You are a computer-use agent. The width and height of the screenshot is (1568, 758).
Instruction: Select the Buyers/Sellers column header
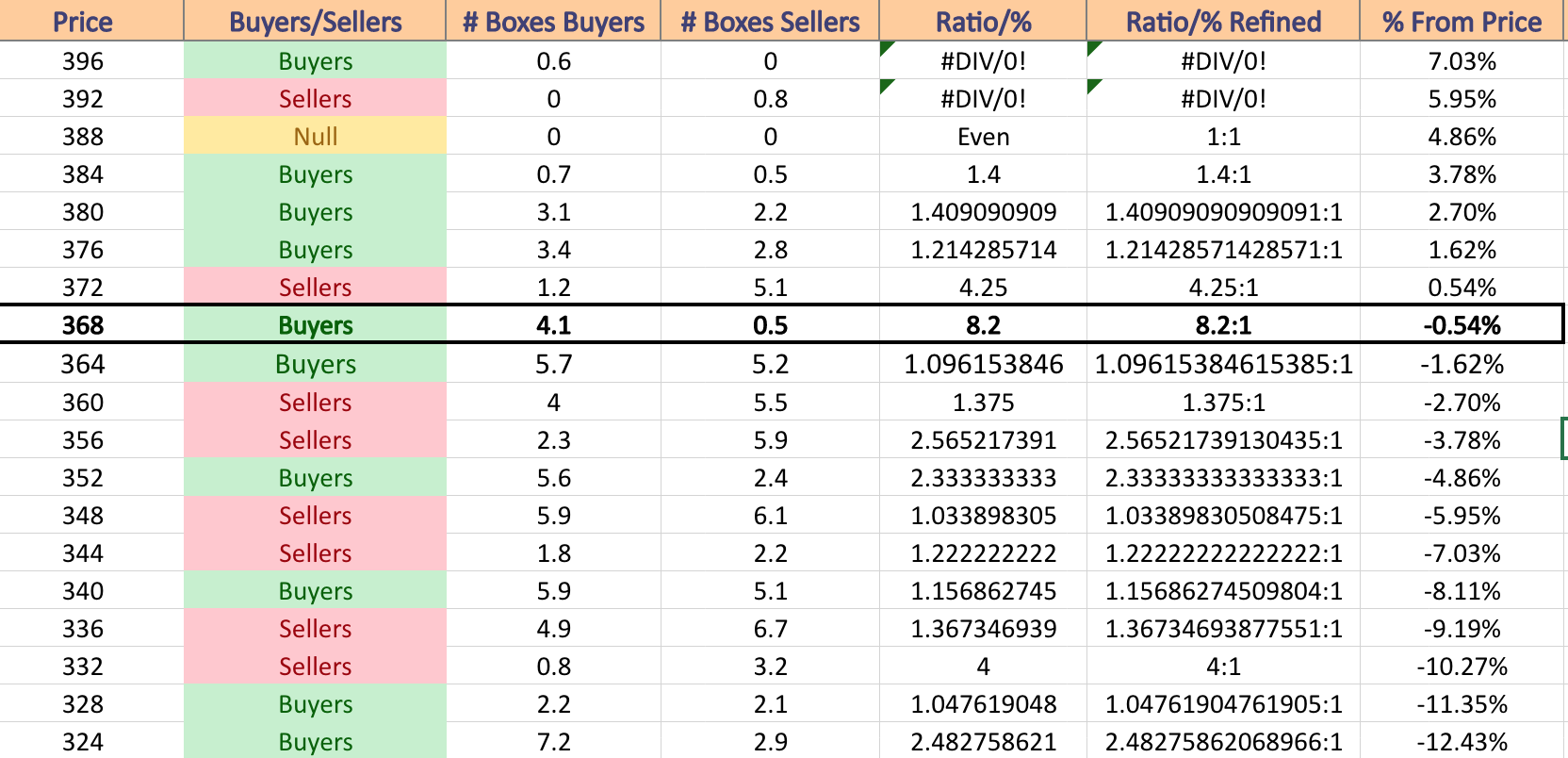pyautogui.click(x=315, y=21)
